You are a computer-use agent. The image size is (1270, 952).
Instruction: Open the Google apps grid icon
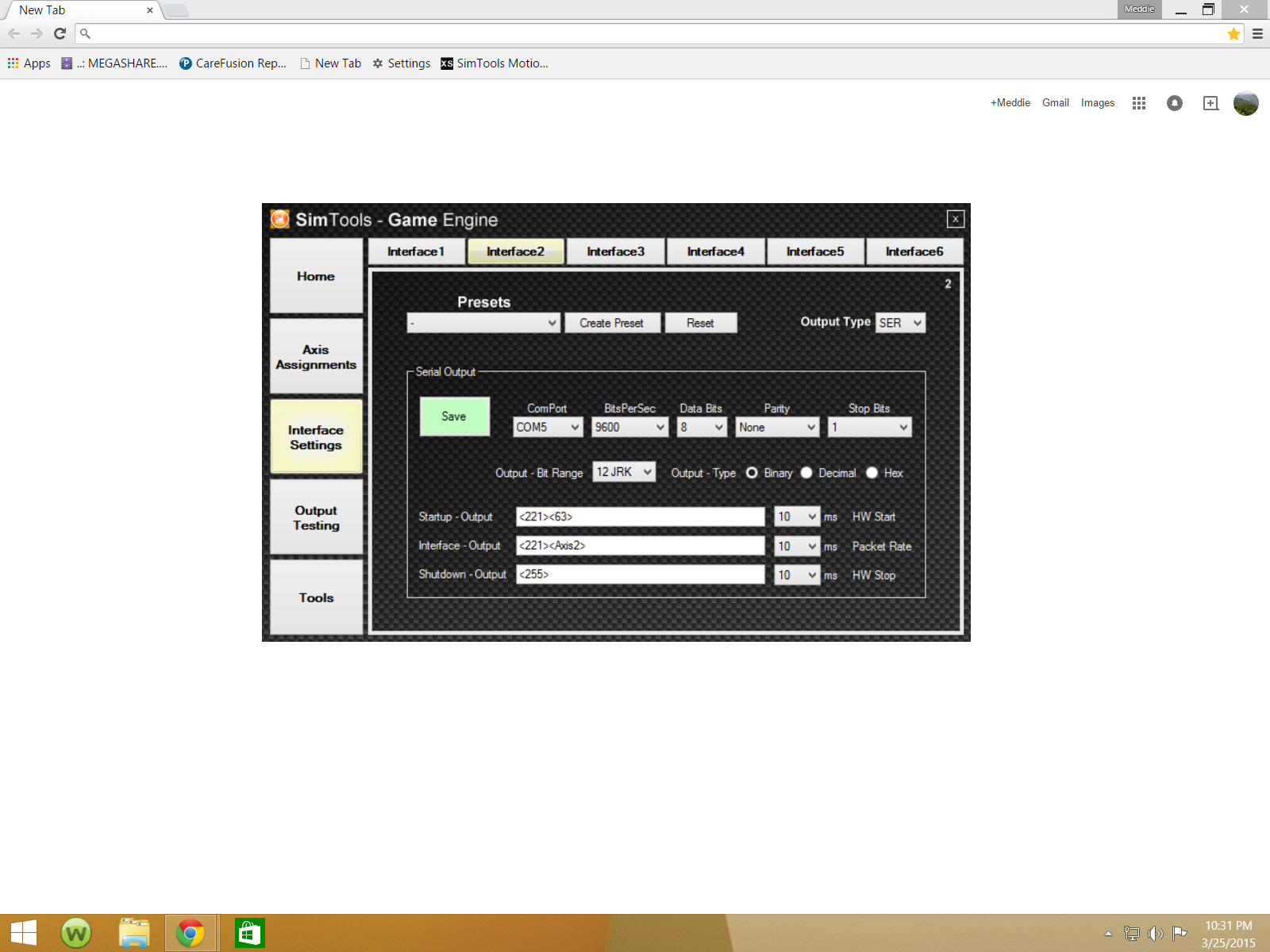coord(1139,103)
